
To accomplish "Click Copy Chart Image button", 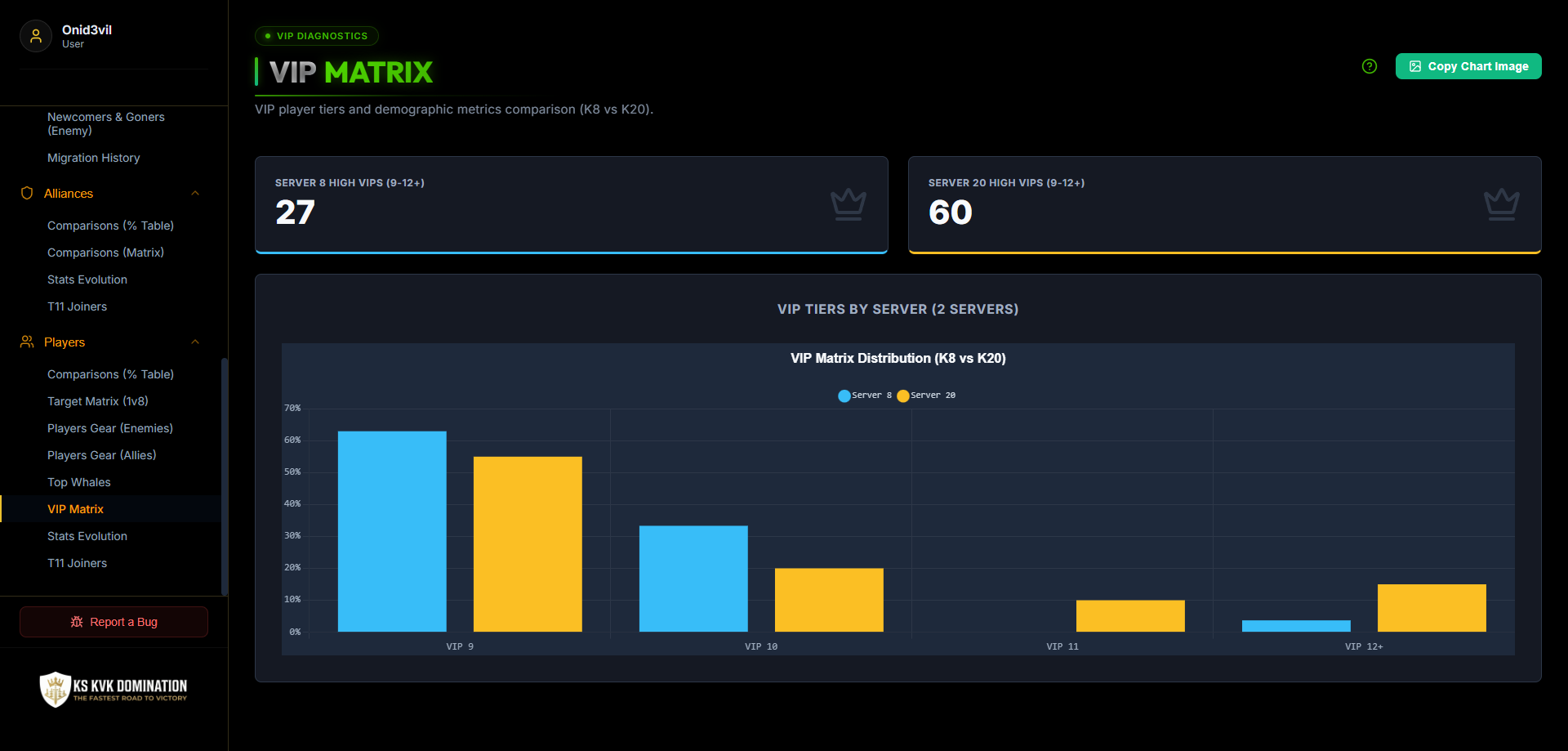I will point(1468,66).
